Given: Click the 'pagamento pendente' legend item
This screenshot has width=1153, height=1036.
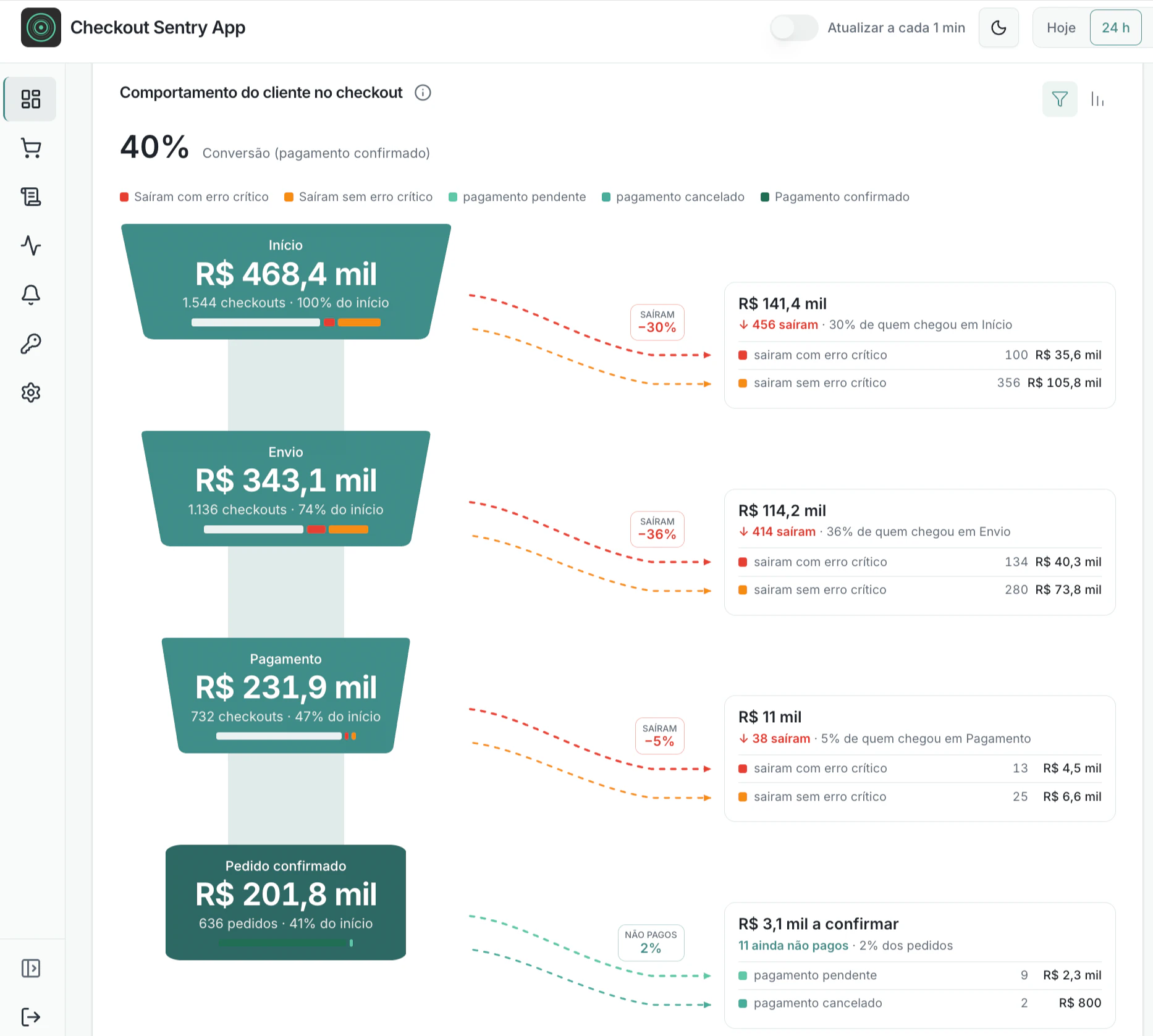Looking at the screenshot, I should (x=517, y=197).
